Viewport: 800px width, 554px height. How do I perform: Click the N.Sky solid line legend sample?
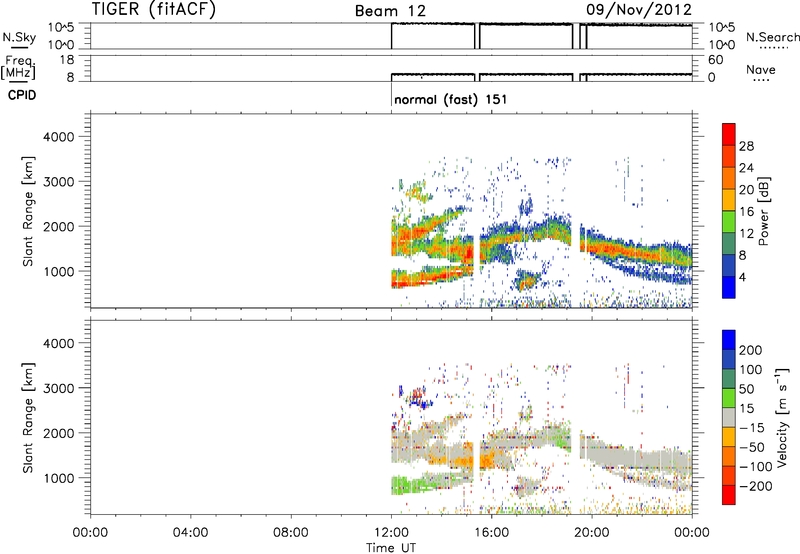click(x=19, y=47)
